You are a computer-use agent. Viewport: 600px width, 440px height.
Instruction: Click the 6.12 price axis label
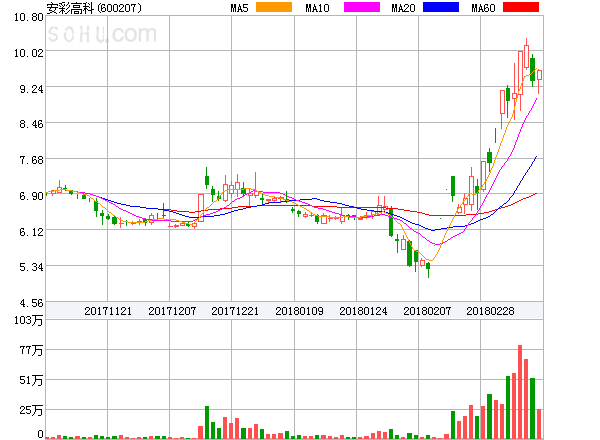click(31, 232)
